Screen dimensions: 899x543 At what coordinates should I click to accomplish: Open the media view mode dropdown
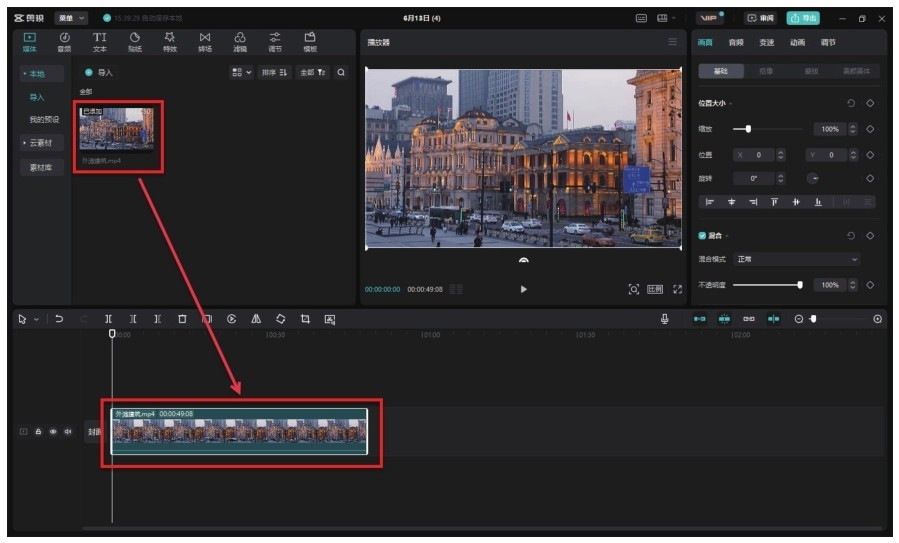click(x=241, y=73)
